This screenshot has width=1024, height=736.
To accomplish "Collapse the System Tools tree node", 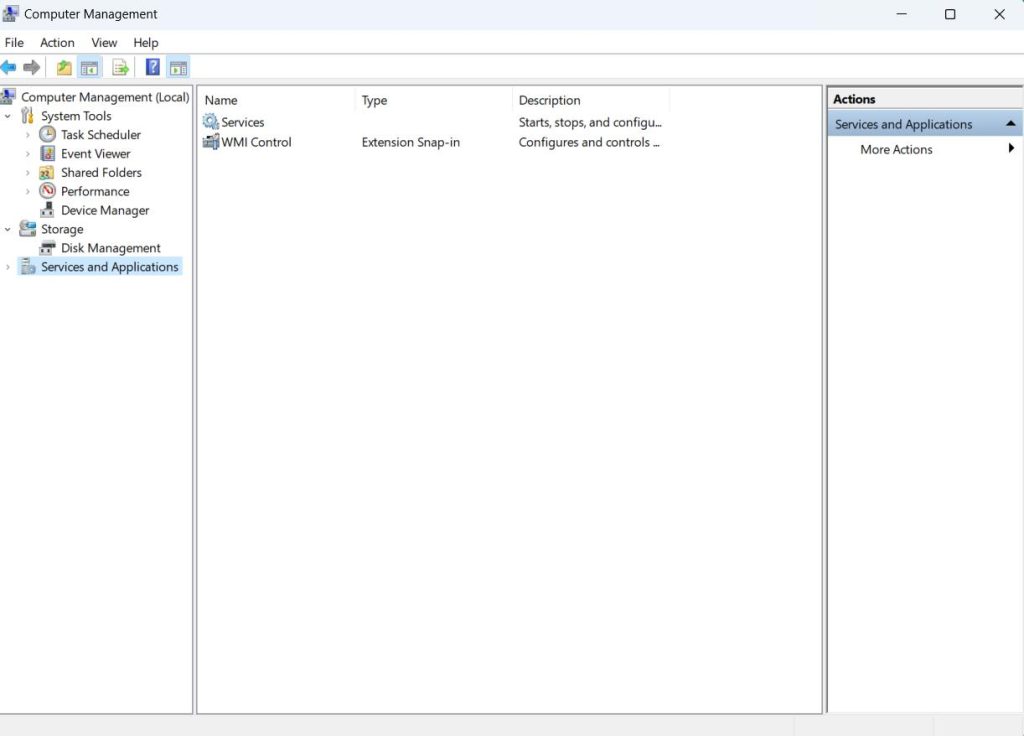I will click(8, 116).
